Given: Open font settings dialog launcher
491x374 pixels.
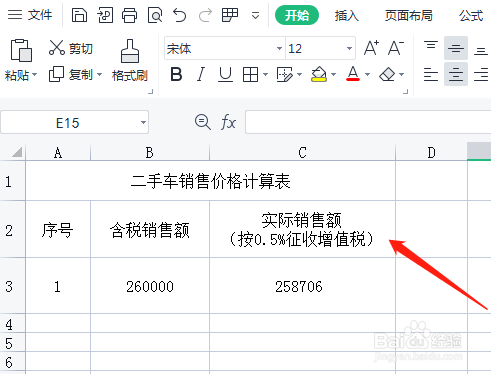Looking at the screenshot, I should click(x=405, y=91).
